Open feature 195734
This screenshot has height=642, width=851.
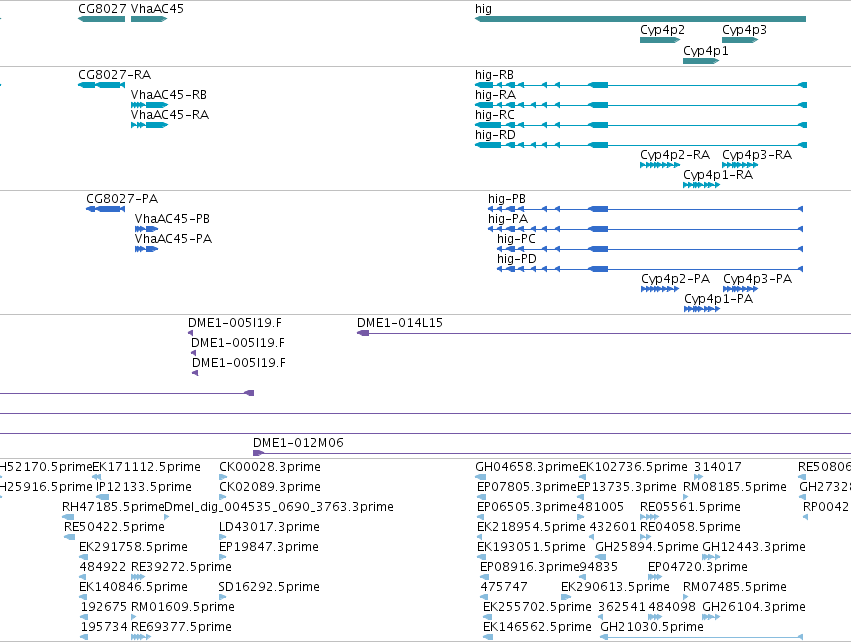click(x=104, y=627)
